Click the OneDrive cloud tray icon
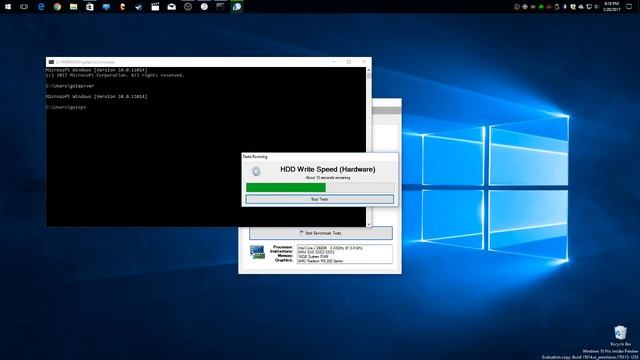 pyautogui.click(x=580, y=7)
